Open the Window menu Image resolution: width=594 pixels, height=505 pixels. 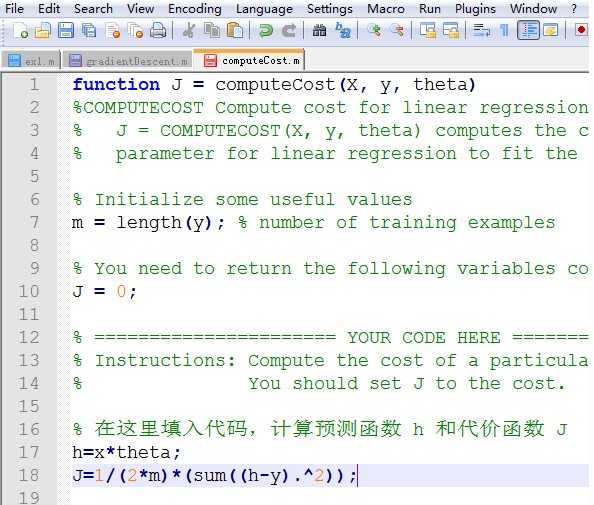[533, 8]
